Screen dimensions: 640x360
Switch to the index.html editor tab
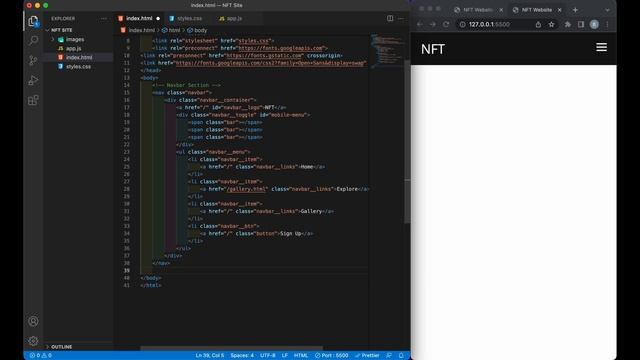139,18
